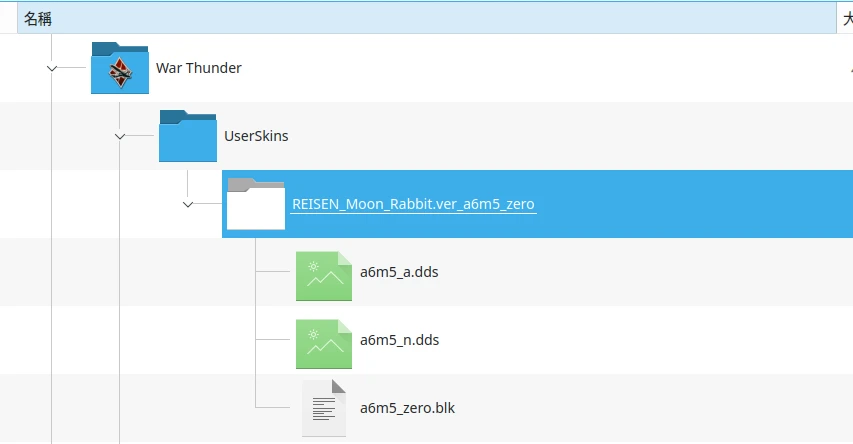Click the a6m5_n.dds image file icon
The height and width of the screenshot is (444, 853).
pos(324,344)
